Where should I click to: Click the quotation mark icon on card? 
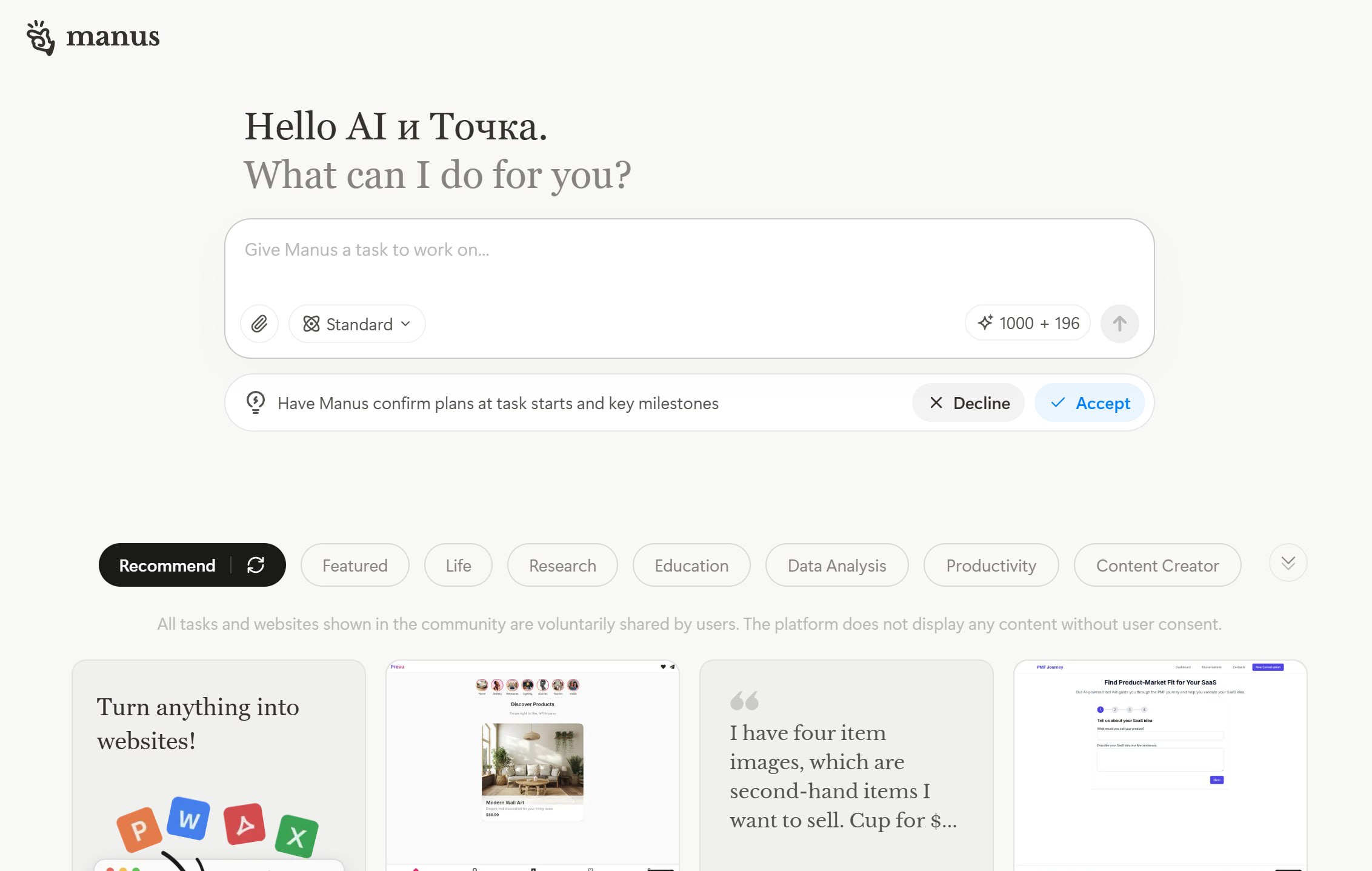click(744, 701)
